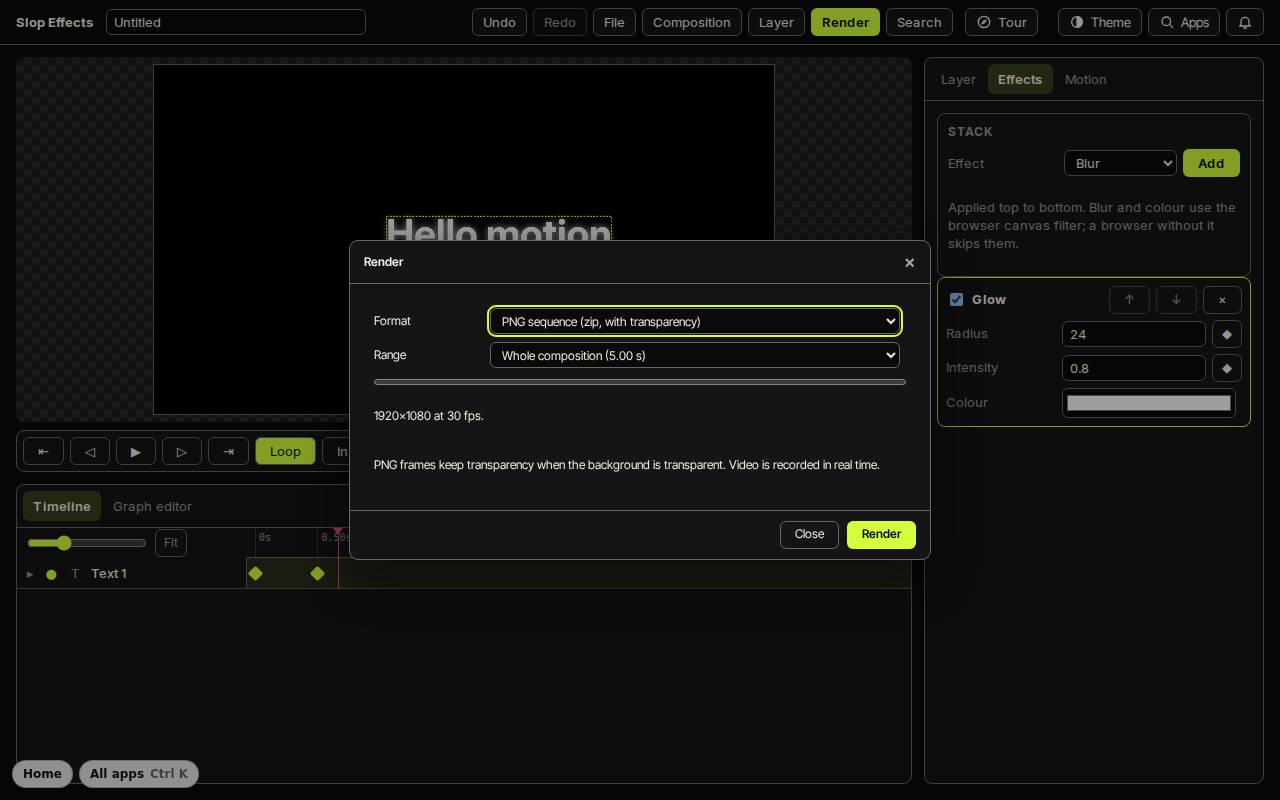Switch the Theme
Screen dimensions: 1280x800
pos(1100,22)
